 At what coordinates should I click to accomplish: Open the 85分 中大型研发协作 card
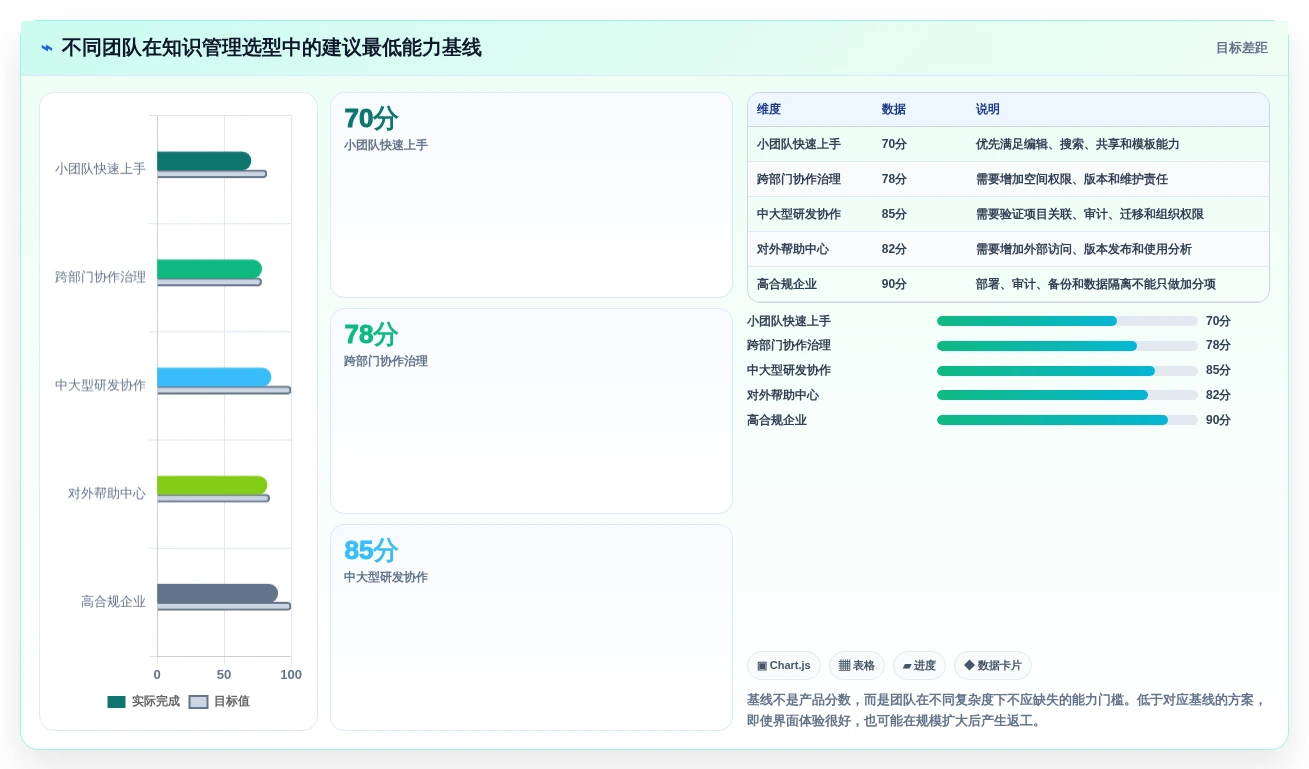point(531,627)
